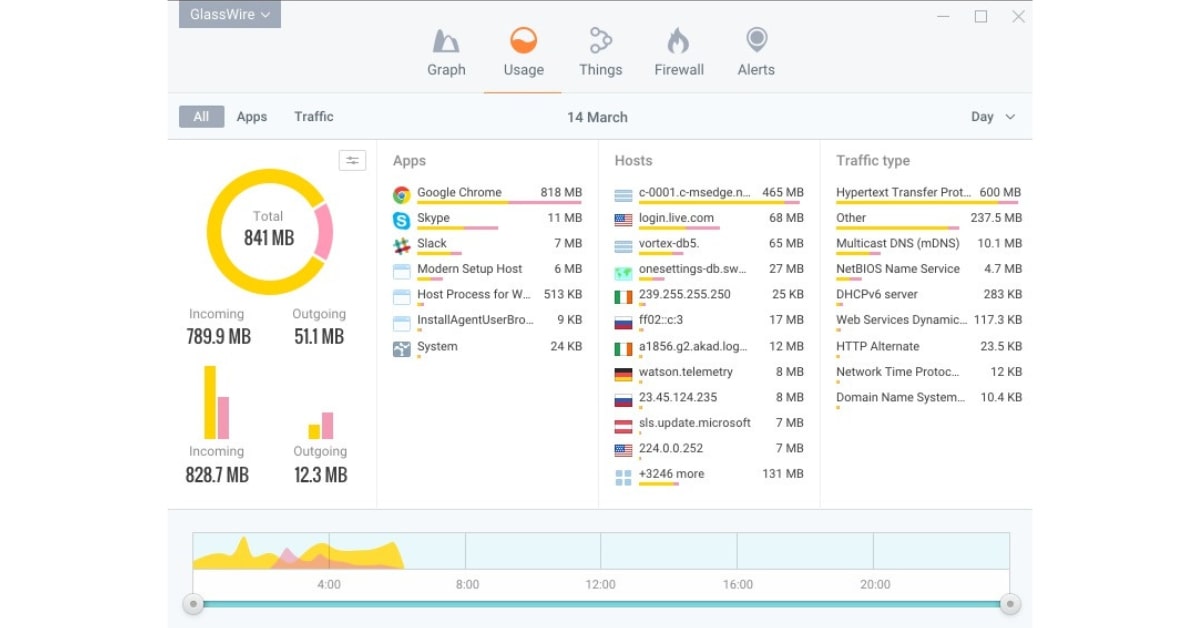Click the Slack app icon
The height and width of the screenshot is (628, 1200).
click(x=402, y=245)
